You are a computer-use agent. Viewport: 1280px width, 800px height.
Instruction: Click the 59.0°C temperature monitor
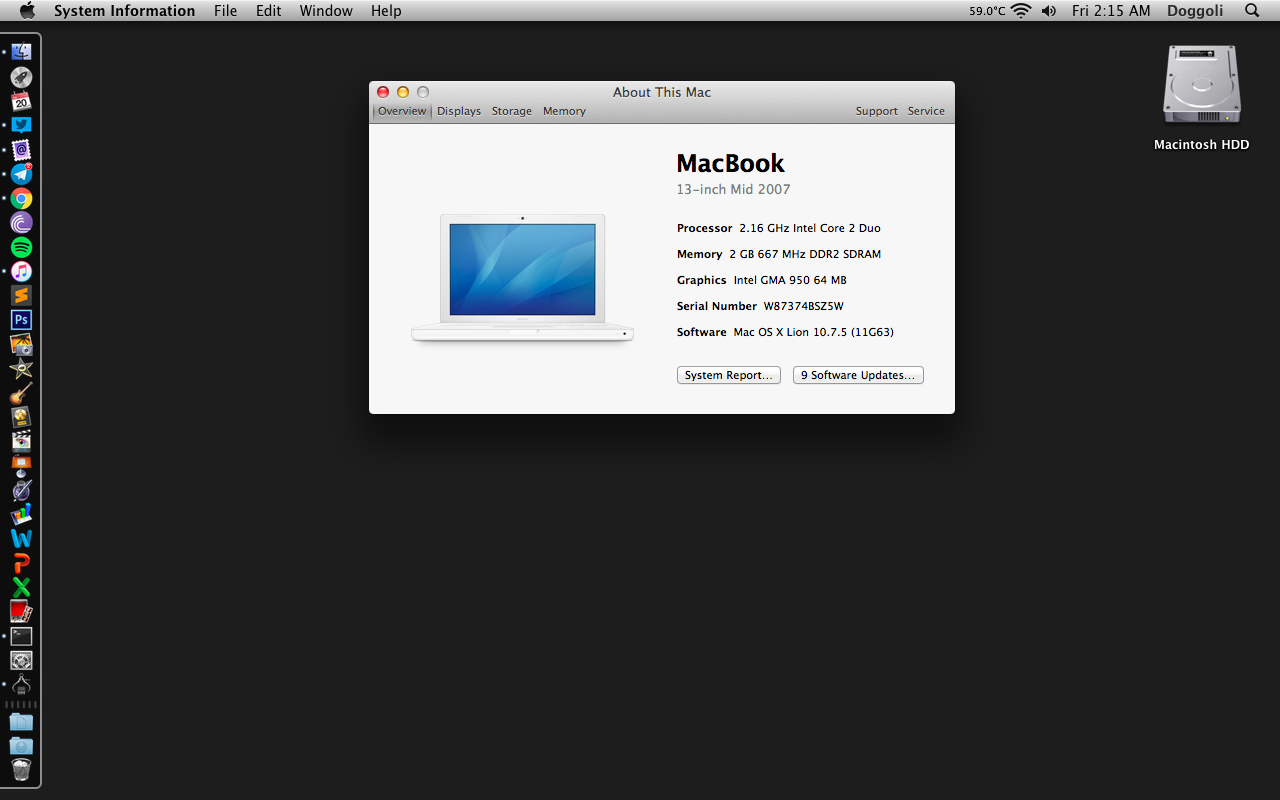coord(987,11)
